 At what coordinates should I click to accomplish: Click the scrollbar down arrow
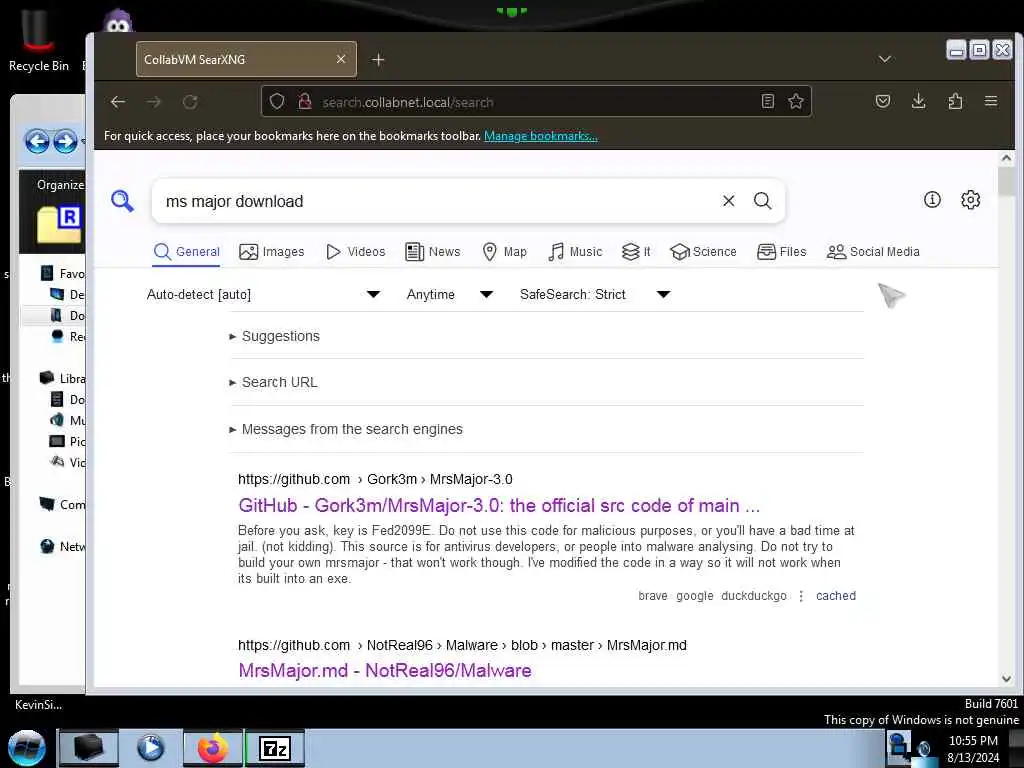tap(1006, 679)
